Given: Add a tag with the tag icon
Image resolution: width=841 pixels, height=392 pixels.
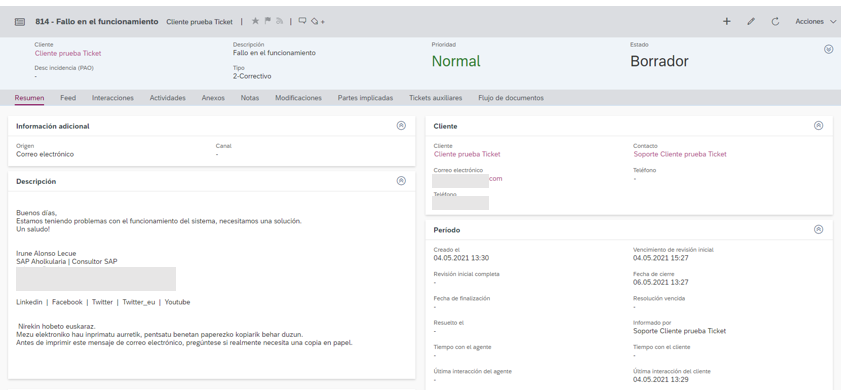Looking at the screenshot, I should click(318, 21).
